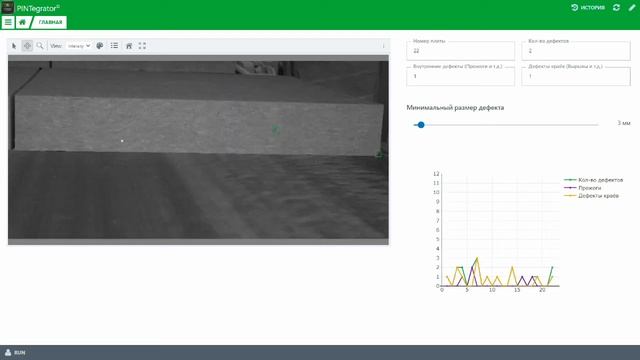Click the Номер плиты input field
640x360 pixels.
460,51
